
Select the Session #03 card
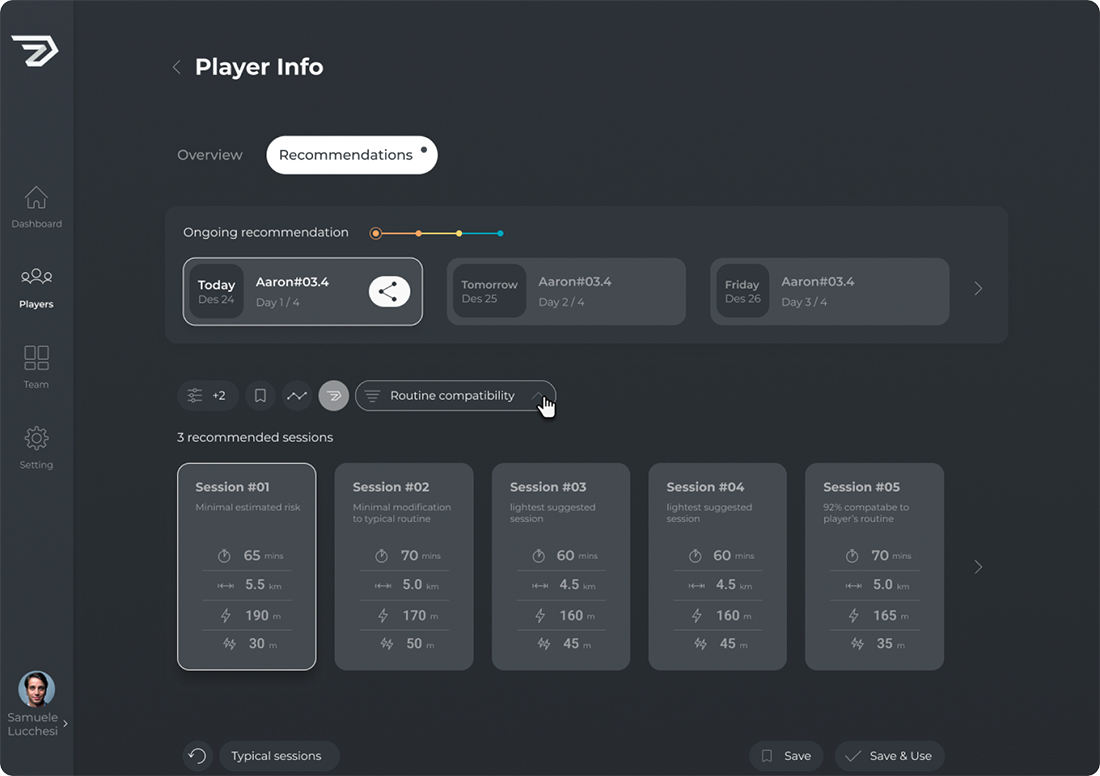[x=560, y=566]
